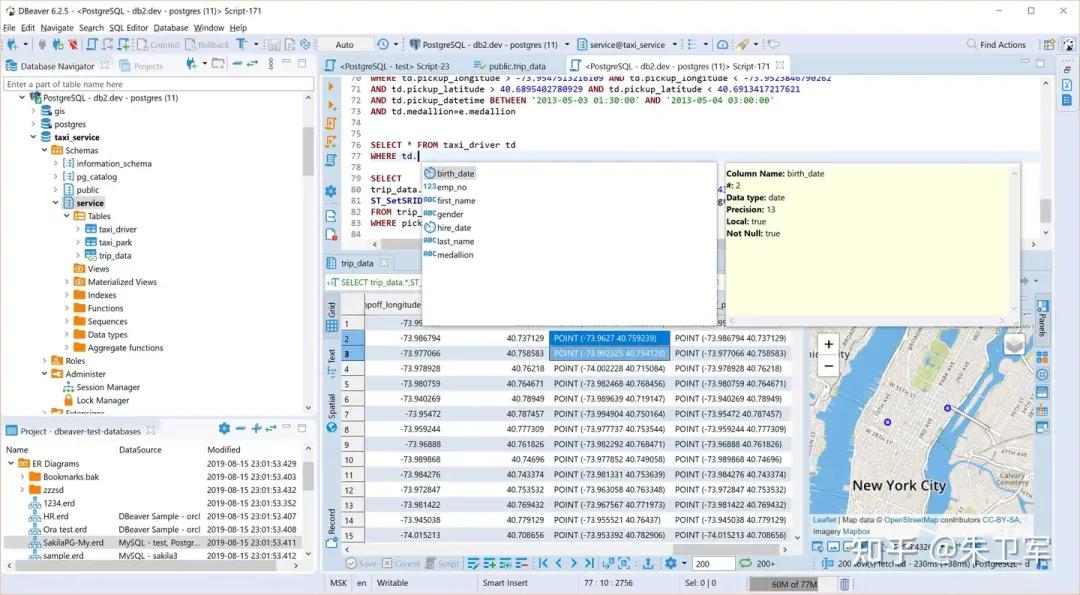Open the OpenStreetMap attribution link

tap(914, 520)
